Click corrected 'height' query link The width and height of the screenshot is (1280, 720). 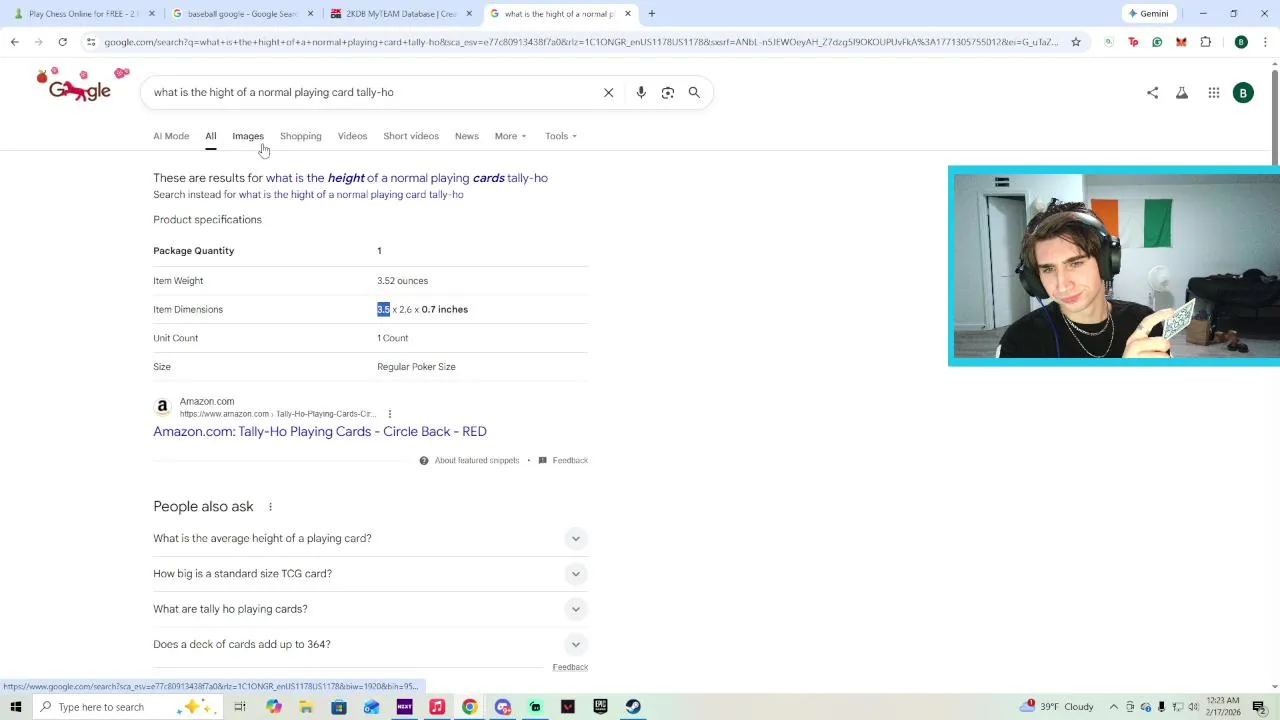(406, 178)
